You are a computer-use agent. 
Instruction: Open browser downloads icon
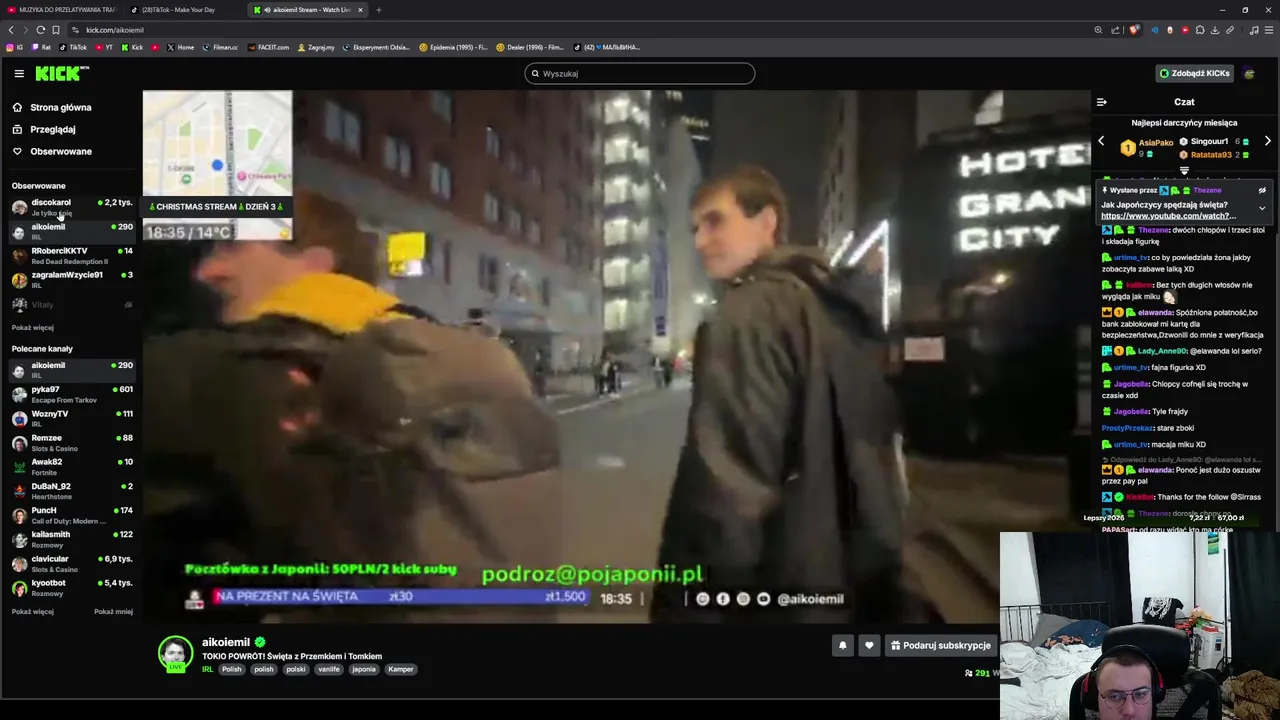tap(1215, 30)
